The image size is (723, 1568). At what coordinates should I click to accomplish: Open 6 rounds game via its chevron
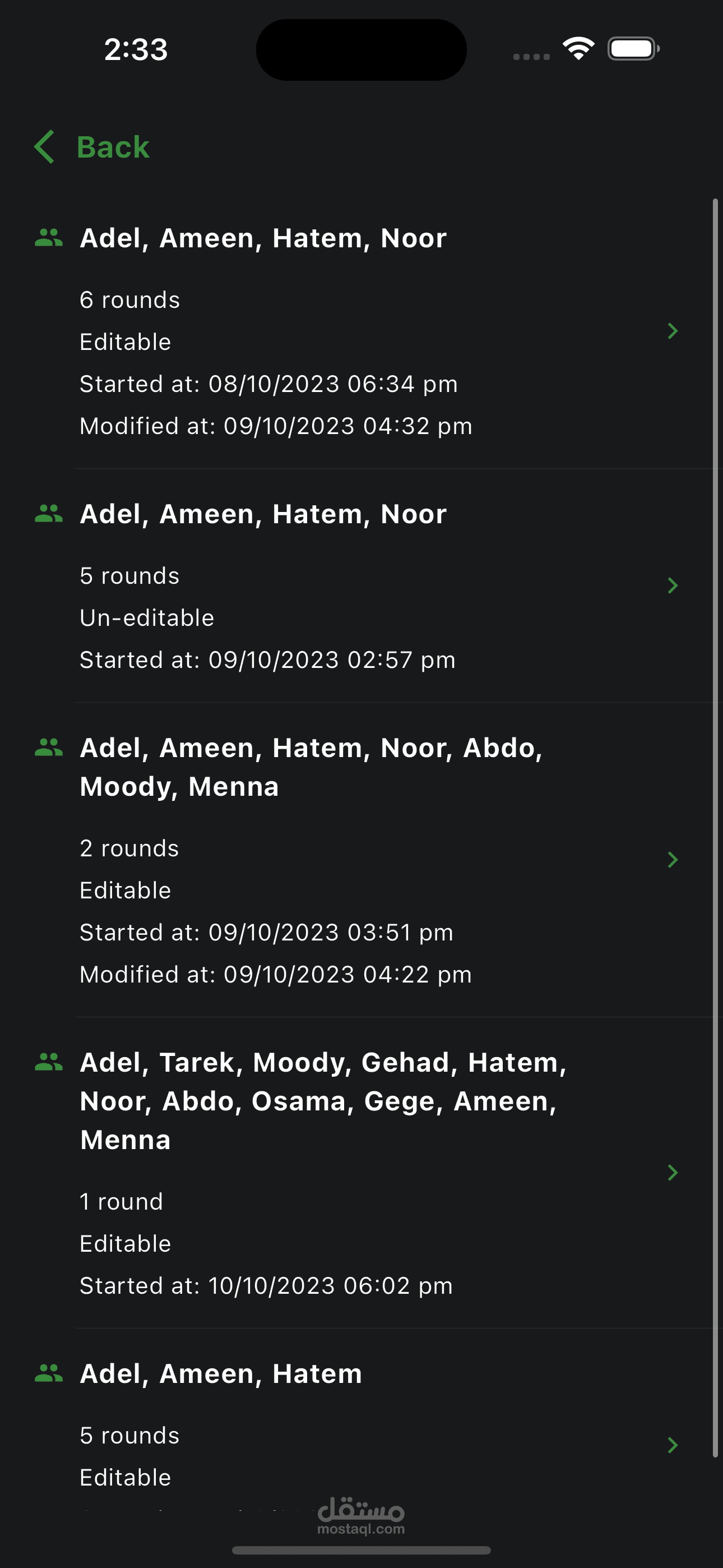(673, 330)
